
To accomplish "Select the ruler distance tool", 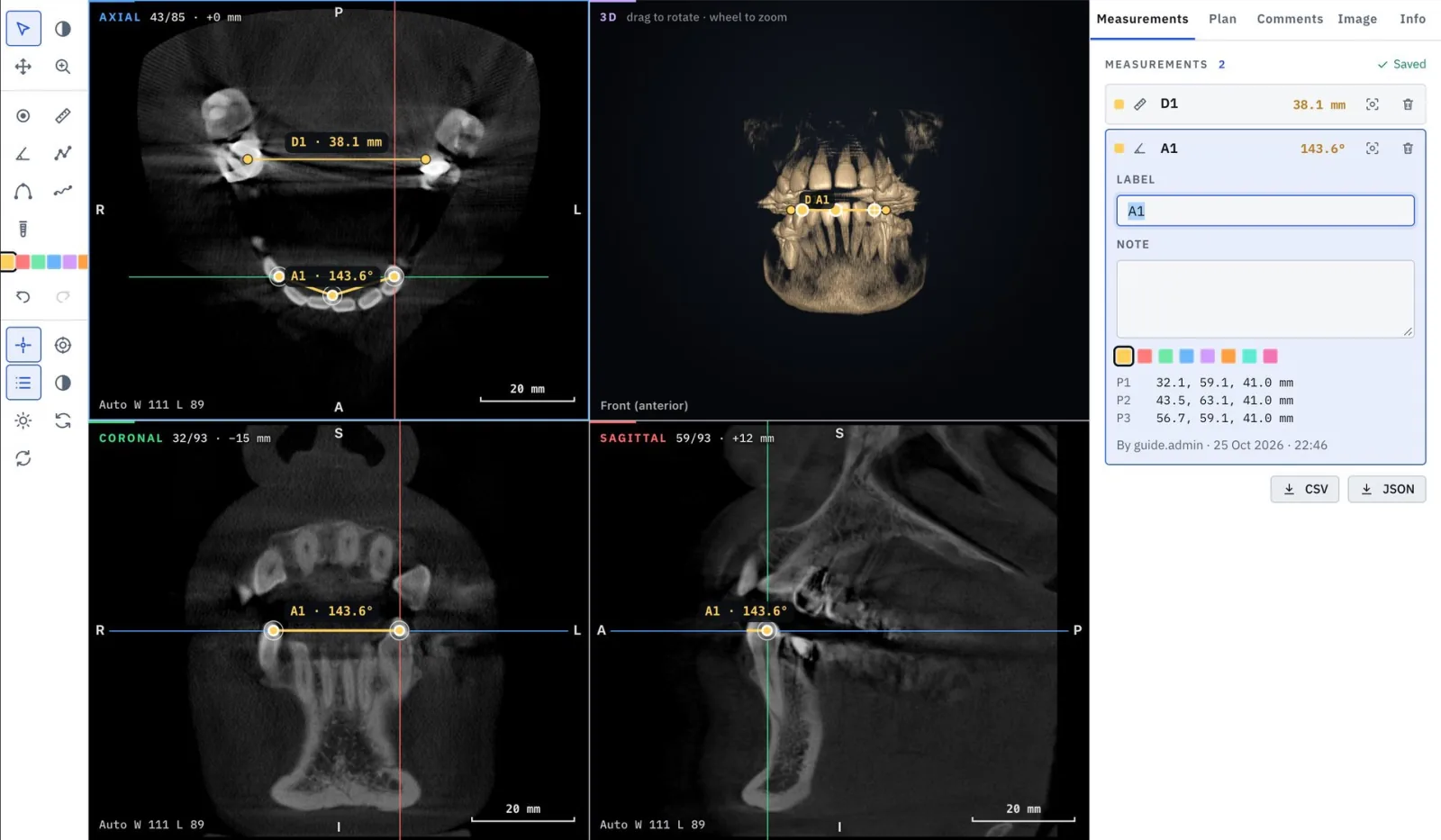I will tap(63, 116).
